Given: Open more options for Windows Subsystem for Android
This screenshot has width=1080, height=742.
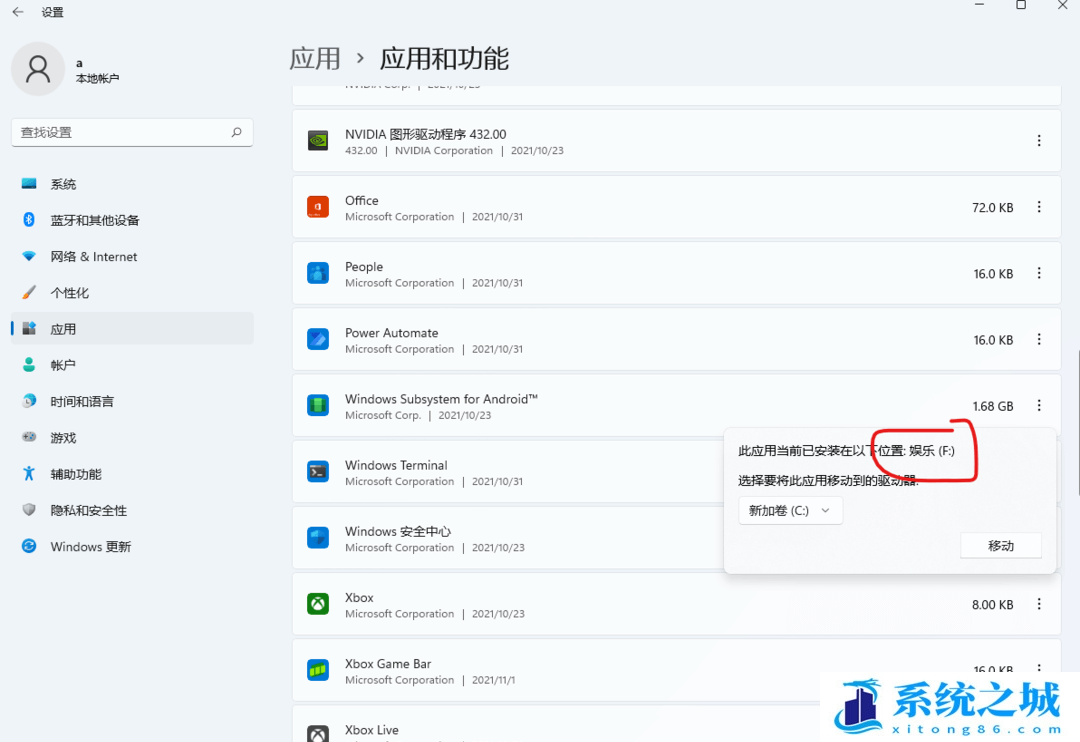Looking at the screenshot, I should coord(1039,405).
